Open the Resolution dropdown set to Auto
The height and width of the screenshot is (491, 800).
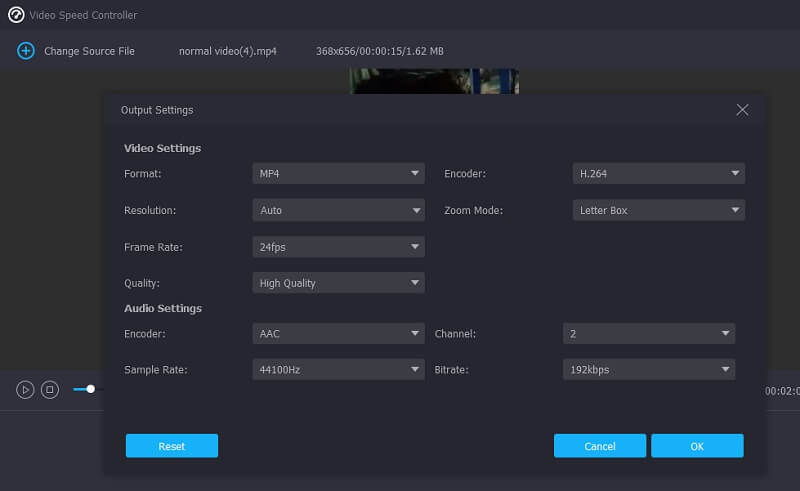point(338,211)
